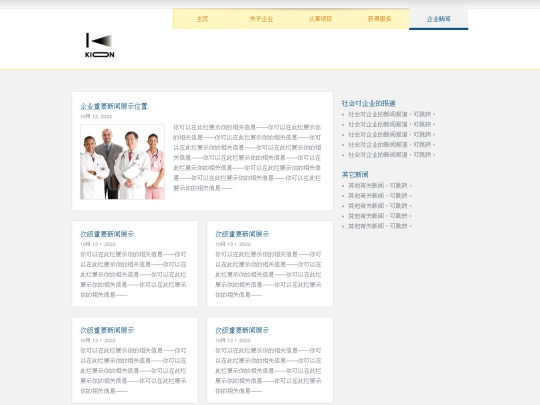
Task: Open last 社会对企业的新闻报道 list link
Action: [x=392, y=155]
